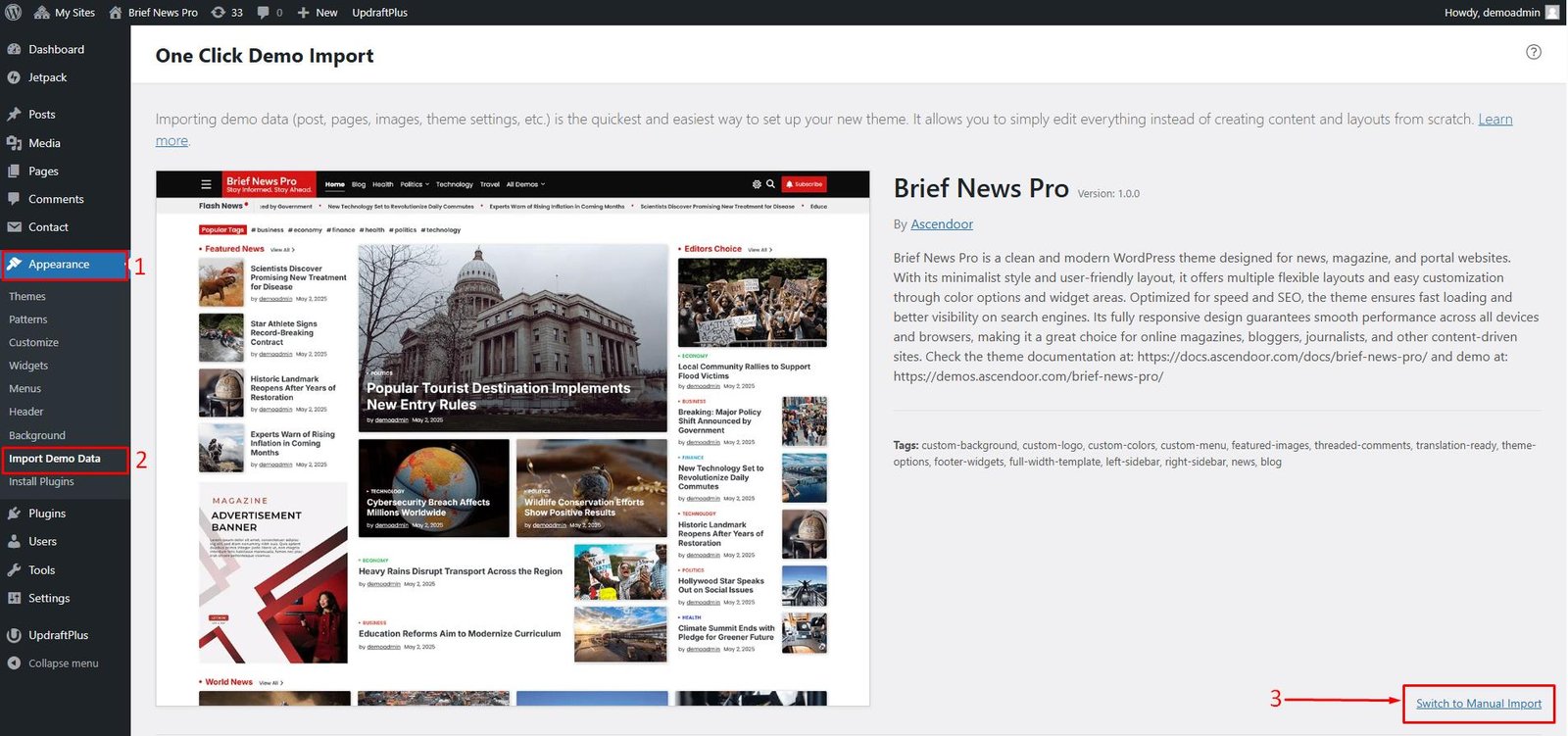Select Import Demo Data submenu item
Viewport: 1568px width, 736px height.
point(55,459)
